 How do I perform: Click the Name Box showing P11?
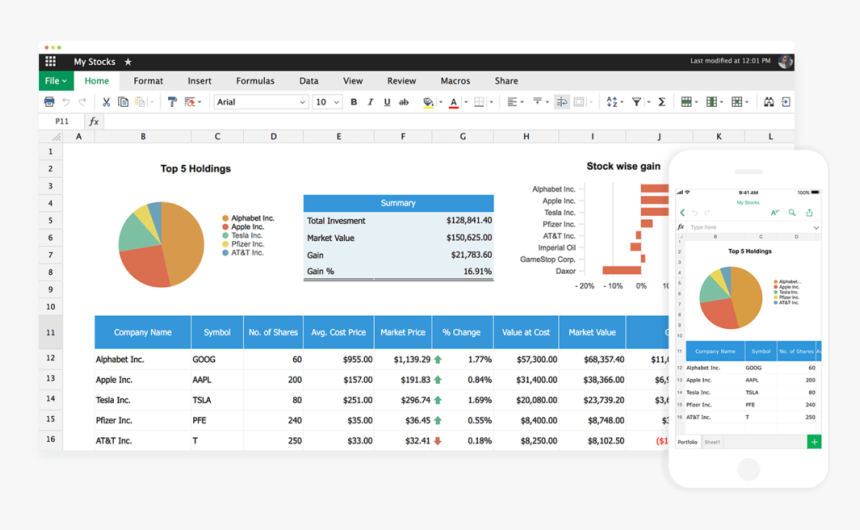pos(61,121)
